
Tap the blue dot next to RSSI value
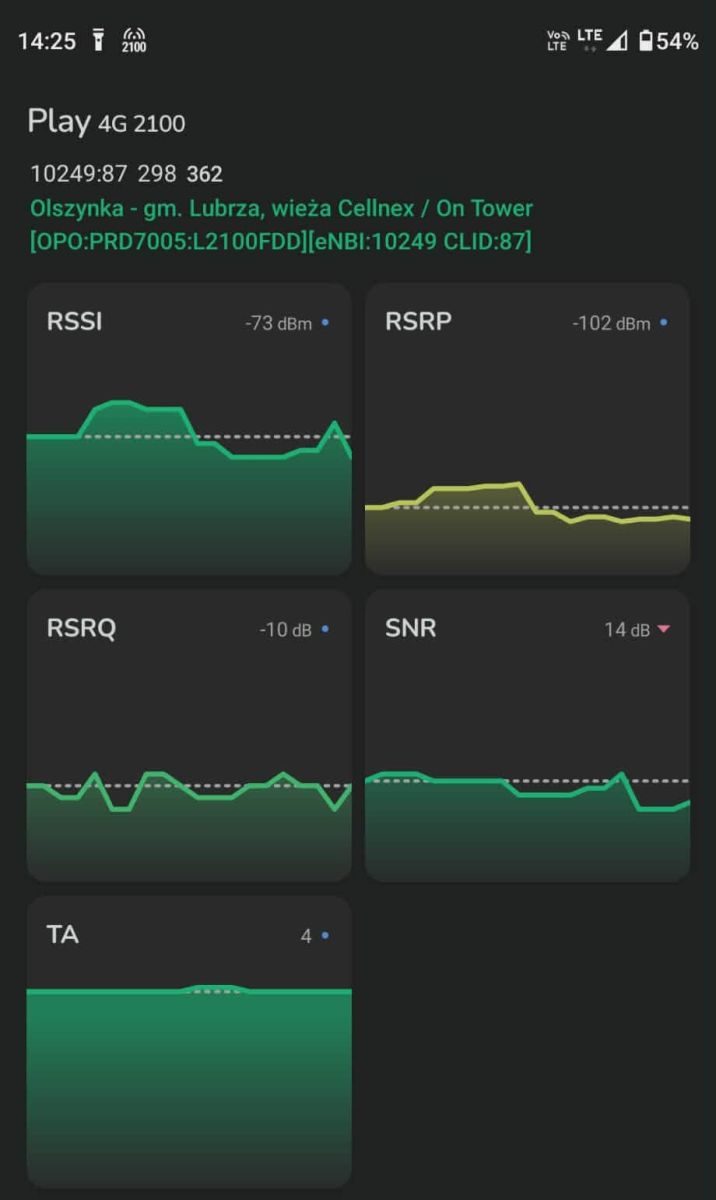pos(326,323)
